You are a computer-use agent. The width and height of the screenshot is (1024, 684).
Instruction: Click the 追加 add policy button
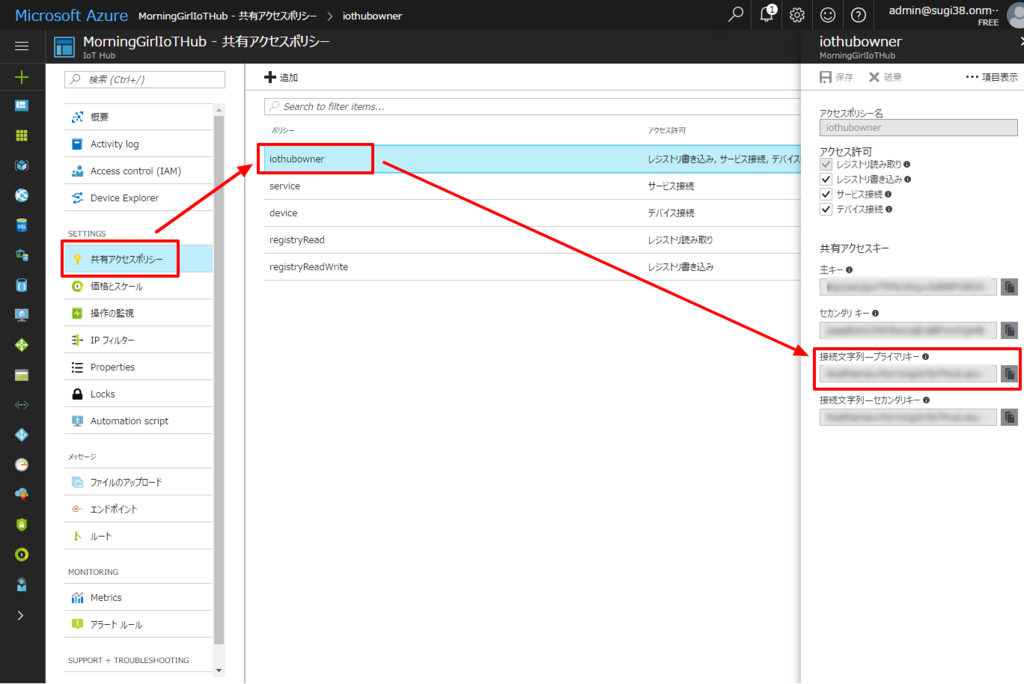281,77
